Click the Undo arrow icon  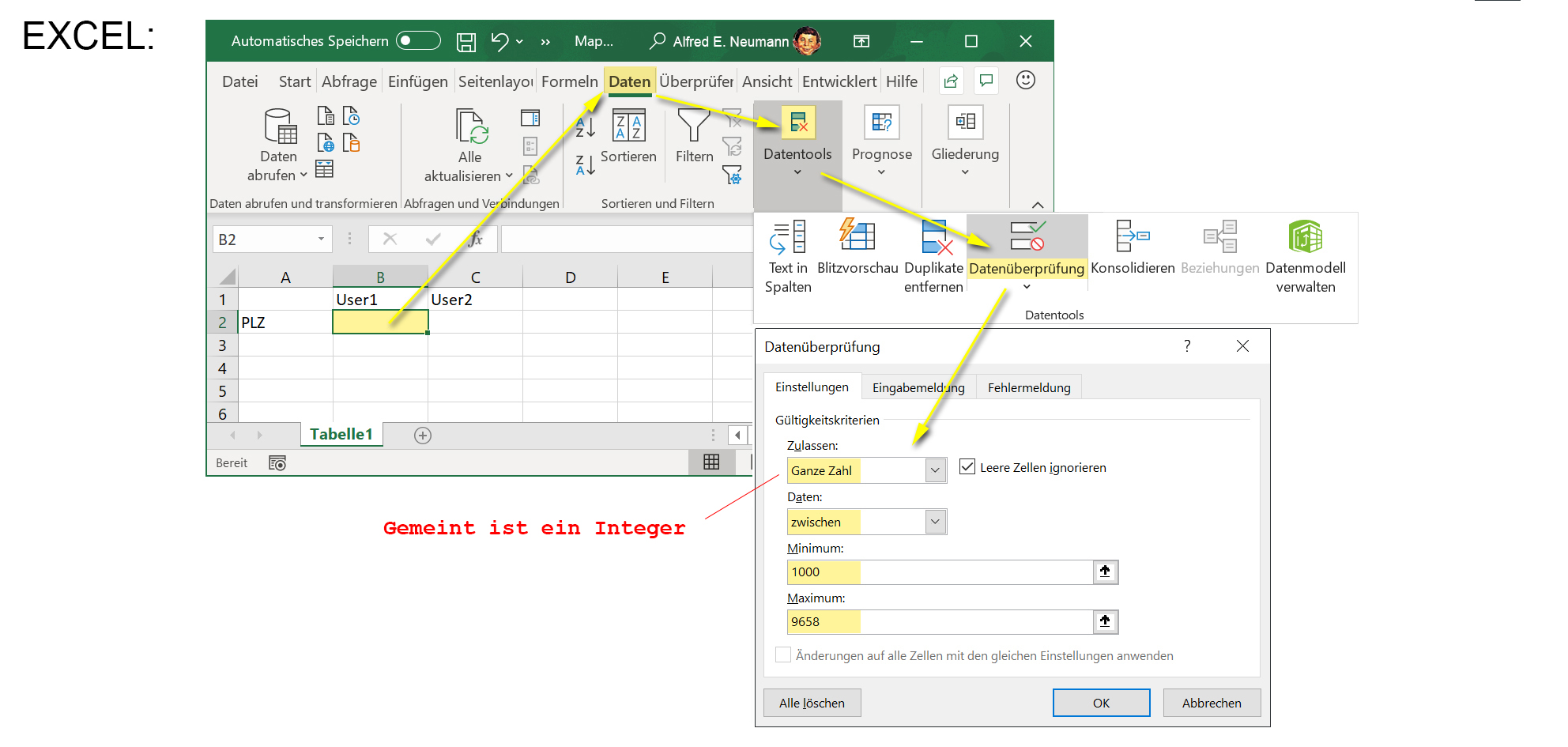click(x=499, y=41)
